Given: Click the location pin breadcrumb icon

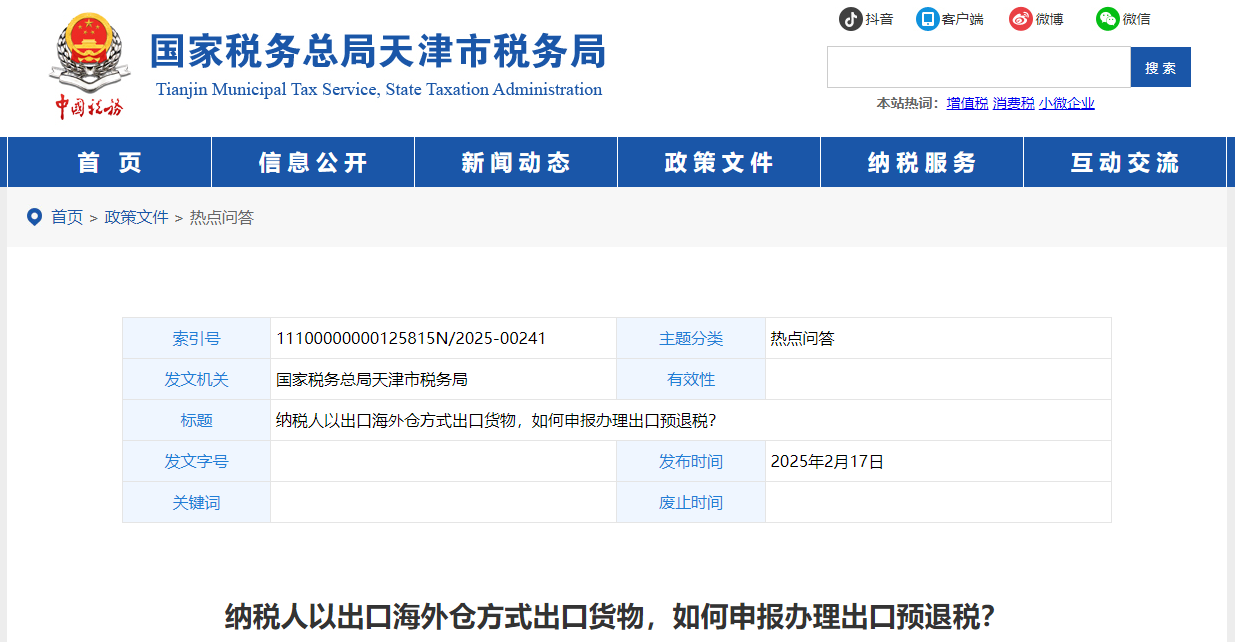Looking at the screenshot, I should pos(33,217).
